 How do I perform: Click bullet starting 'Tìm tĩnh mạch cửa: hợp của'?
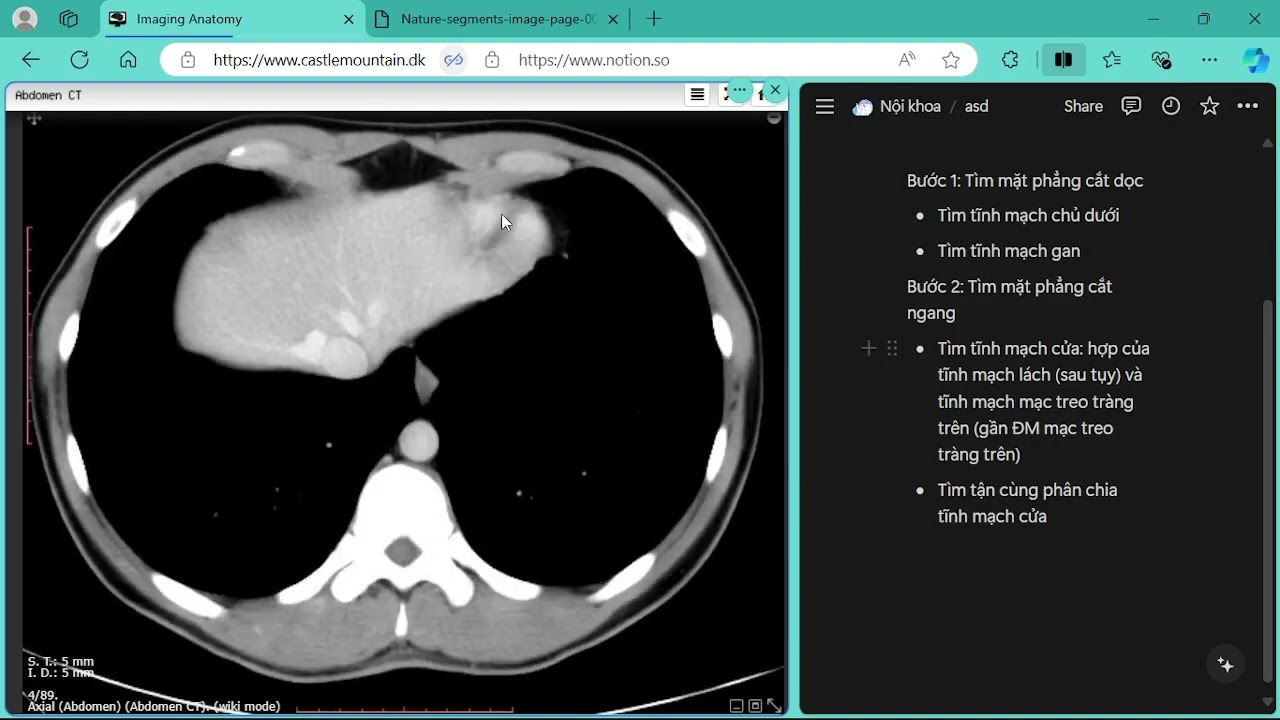(x=1044, y=401)
